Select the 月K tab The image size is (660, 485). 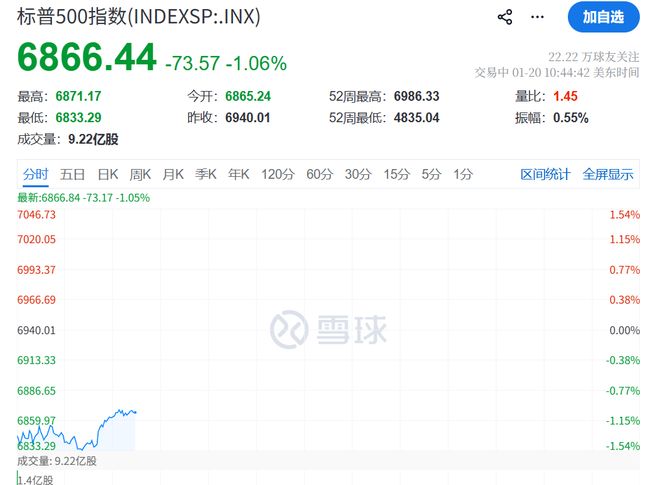pos(173,174)
